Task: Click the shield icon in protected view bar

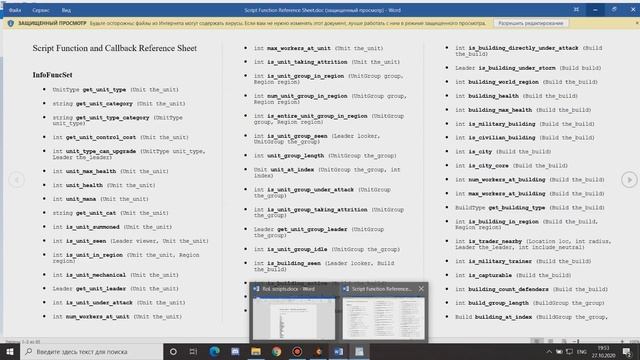Action: (11, 23)
